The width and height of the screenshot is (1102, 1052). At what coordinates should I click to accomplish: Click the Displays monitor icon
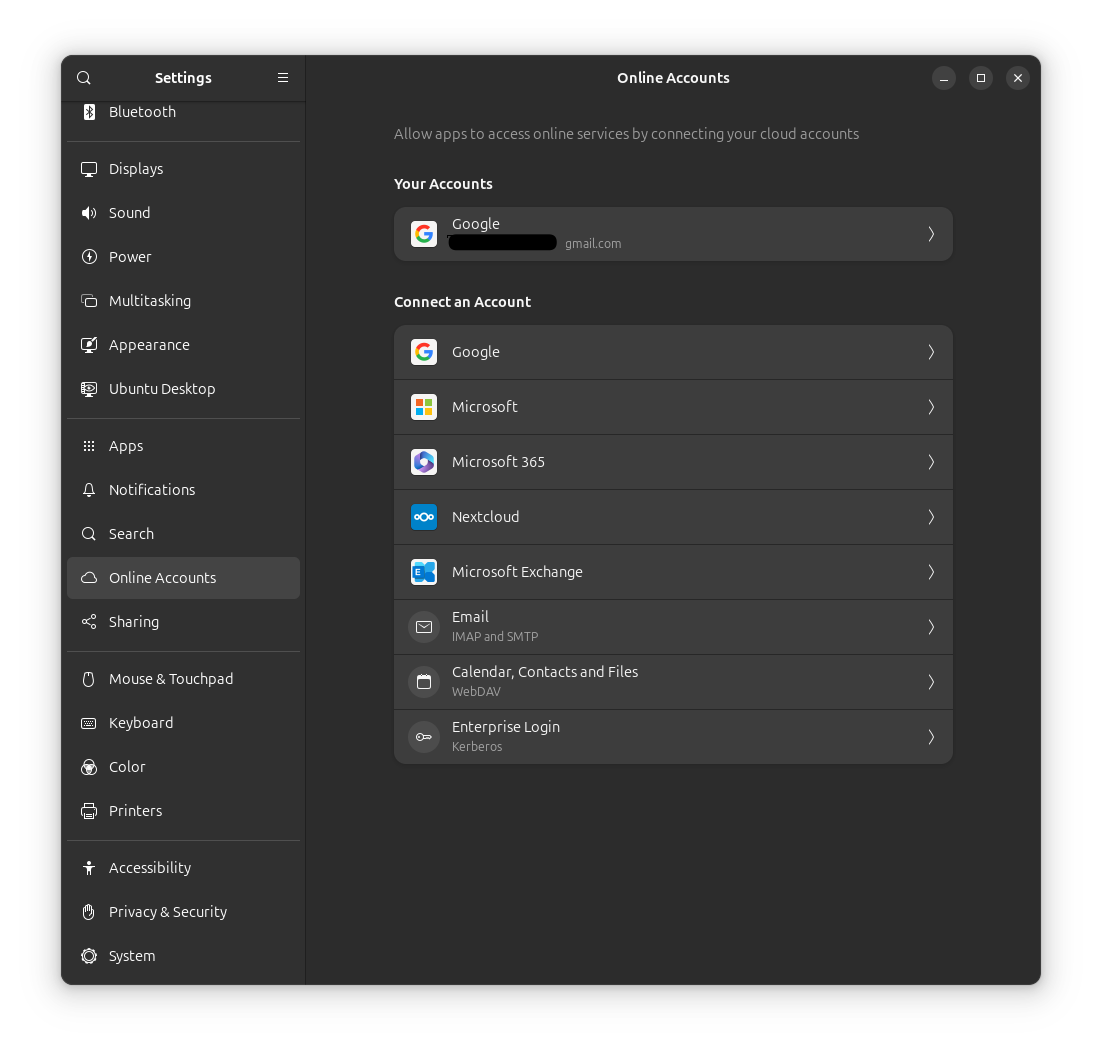(x=89, y=169)
